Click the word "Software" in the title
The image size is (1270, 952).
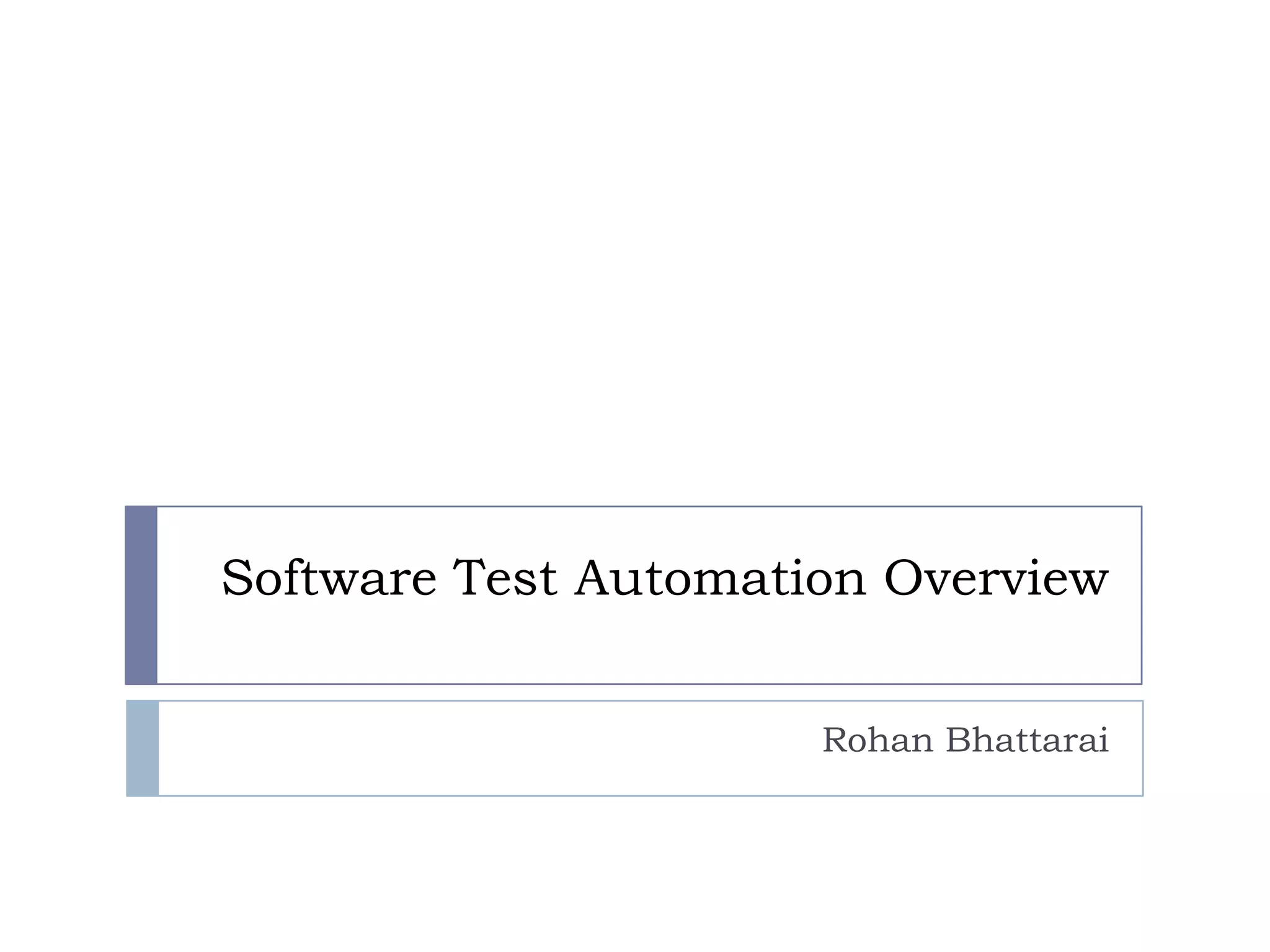click(x=329, y=577)
